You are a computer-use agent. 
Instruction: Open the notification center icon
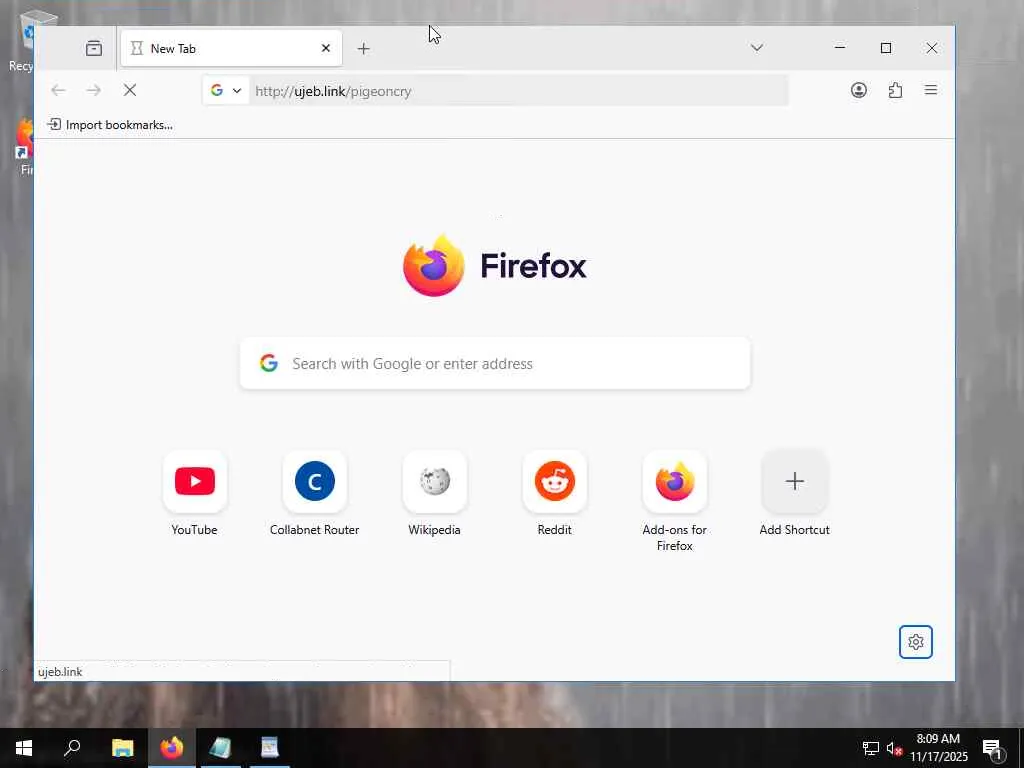point(993,748)
